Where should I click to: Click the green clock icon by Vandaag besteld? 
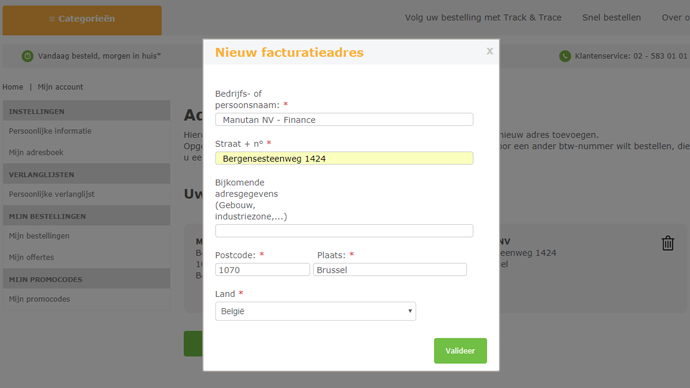click(27, 56)
